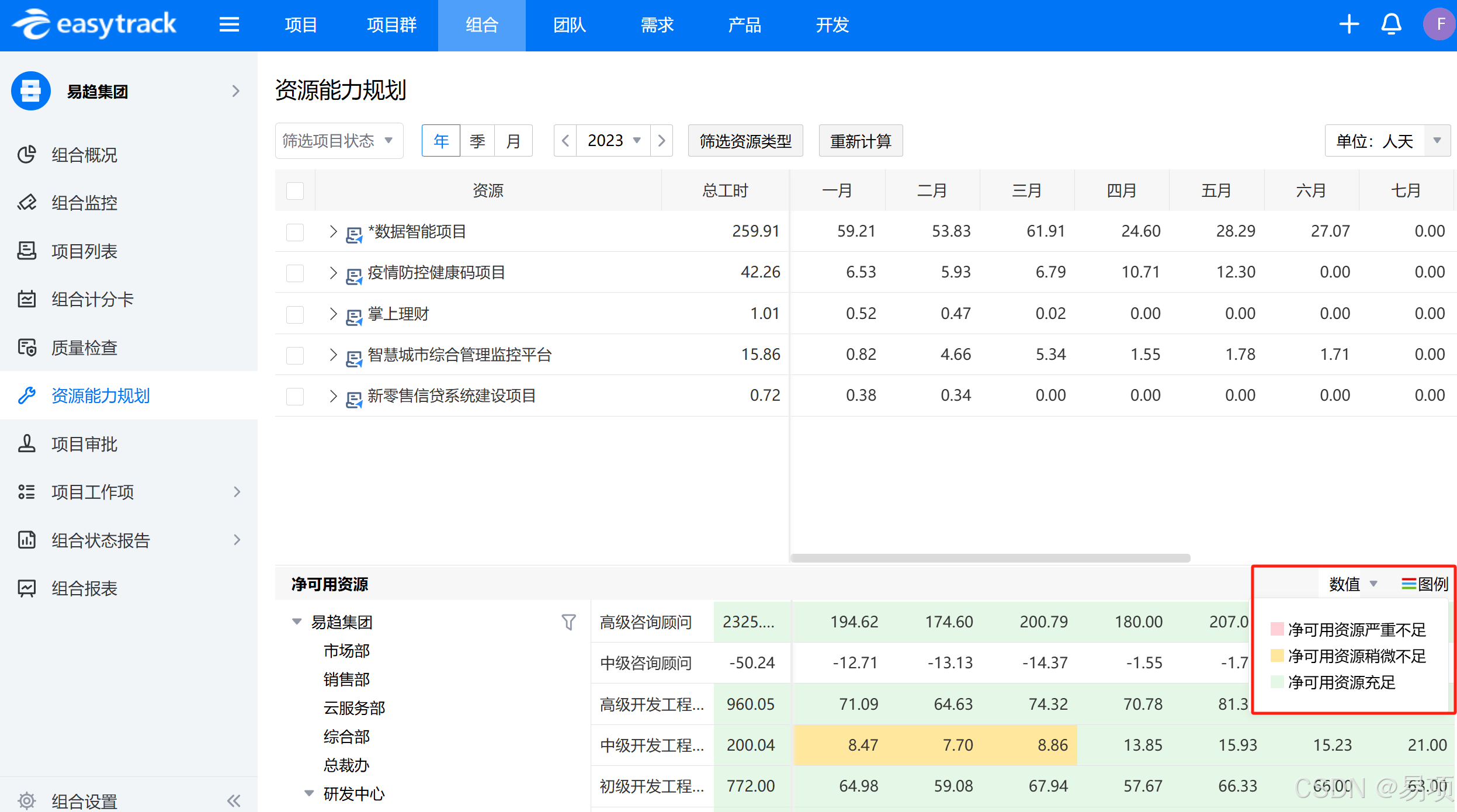Click the user avatar F
The width and height of the screenshot is (1457, 812).
click(x=1439, y=25)
